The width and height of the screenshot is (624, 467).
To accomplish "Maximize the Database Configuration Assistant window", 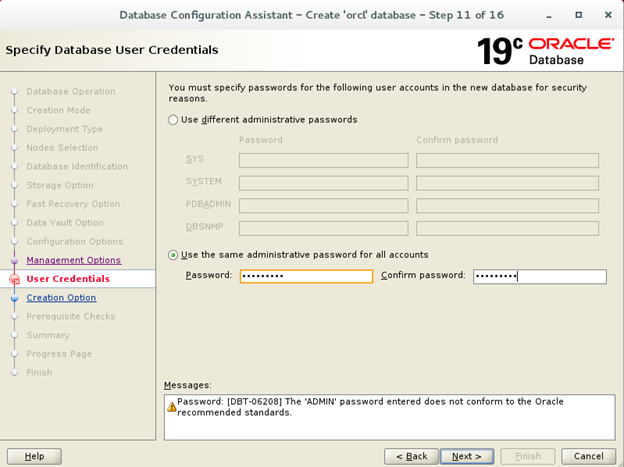I will tap(579, 15).
